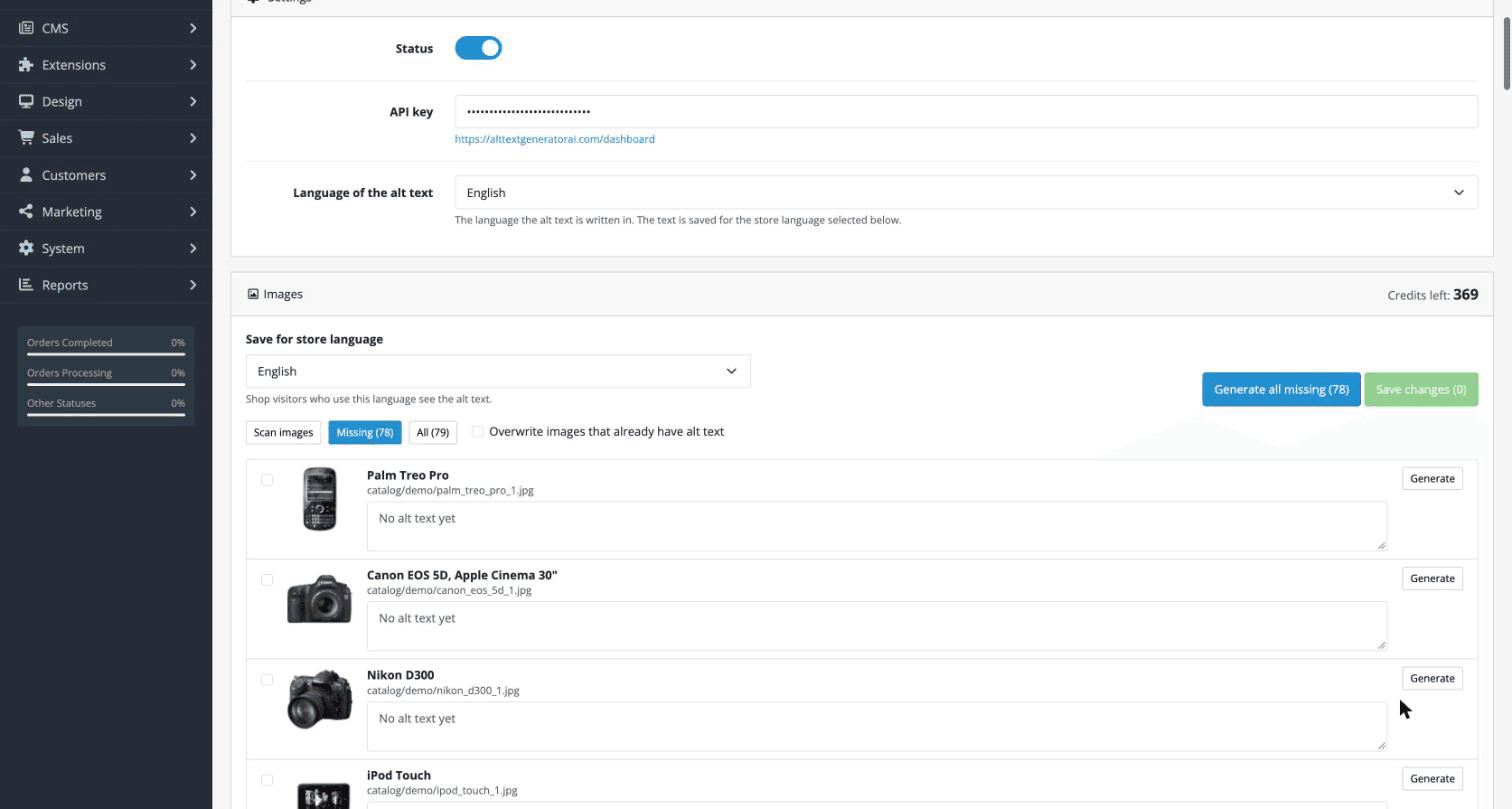Viewport: 1512px width, 809px height.
Task: Expand the Extensions menu chevron
Action: point(193,65)
